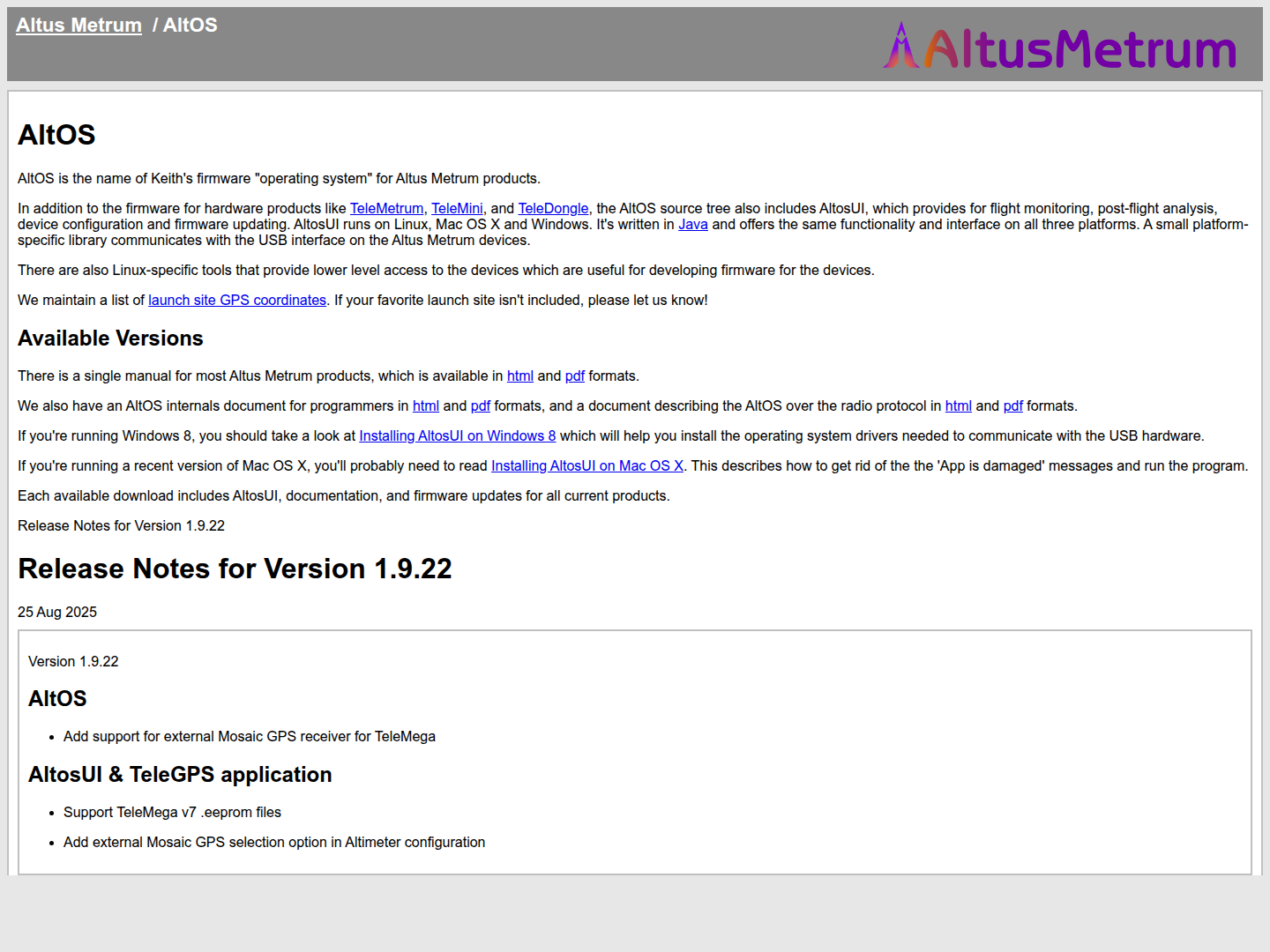Viewport: 1270px width, 952px height.
Task: Open the manual in html format
Action: click(520, 376)
